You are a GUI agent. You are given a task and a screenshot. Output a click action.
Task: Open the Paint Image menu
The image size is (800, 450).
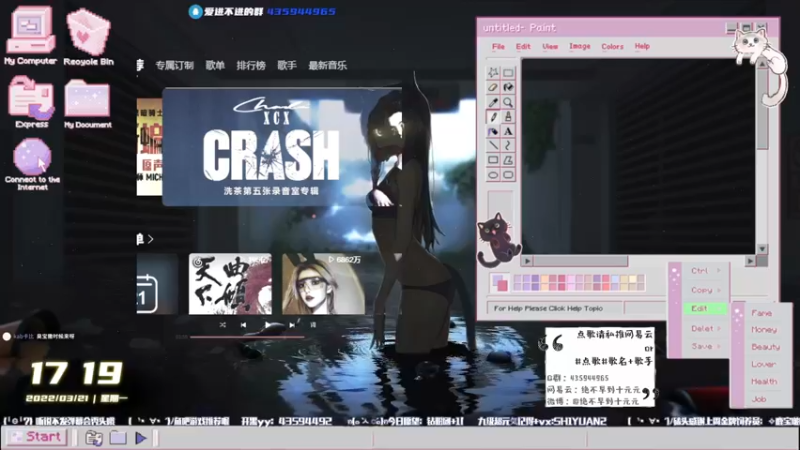pyautogui.click(x=580, y=46)
